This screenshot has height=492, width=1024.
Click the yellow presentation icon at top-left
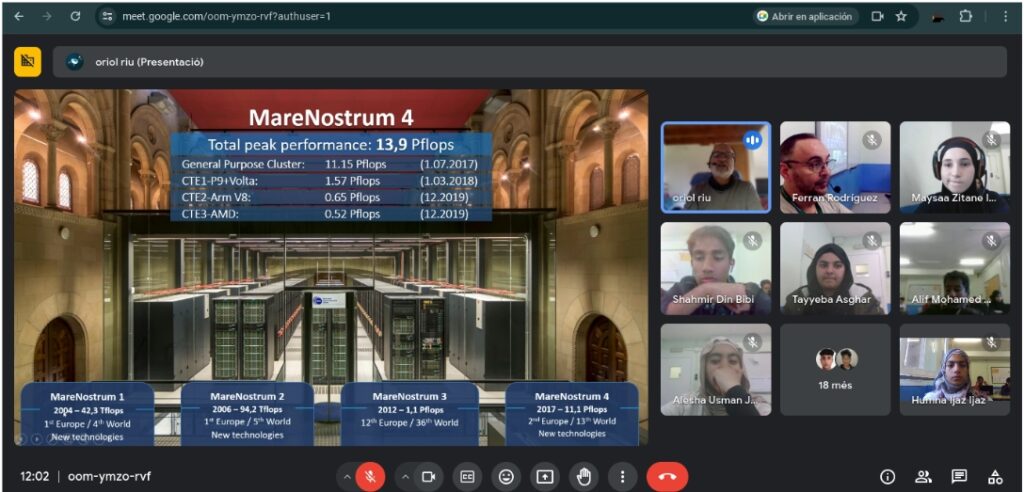tap(27, 62)
